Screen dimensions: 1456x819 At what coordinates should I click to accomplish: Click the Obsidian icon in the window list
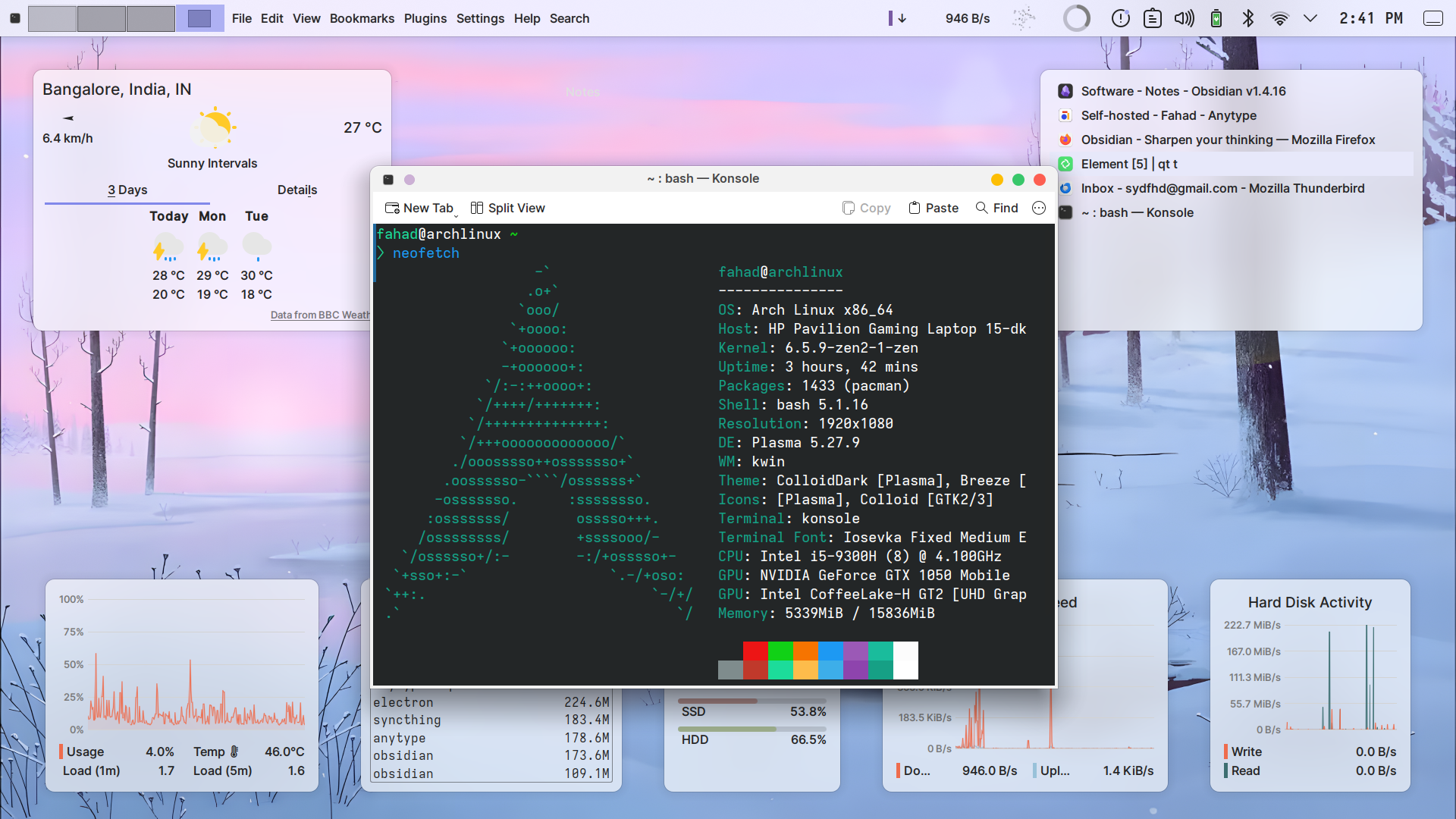(x=1065, y=91)
